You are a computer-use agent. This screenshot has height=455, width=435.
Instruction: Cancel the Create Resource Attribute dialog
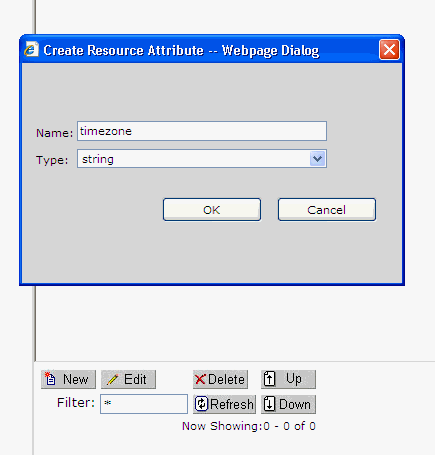(x=327, y=210)
